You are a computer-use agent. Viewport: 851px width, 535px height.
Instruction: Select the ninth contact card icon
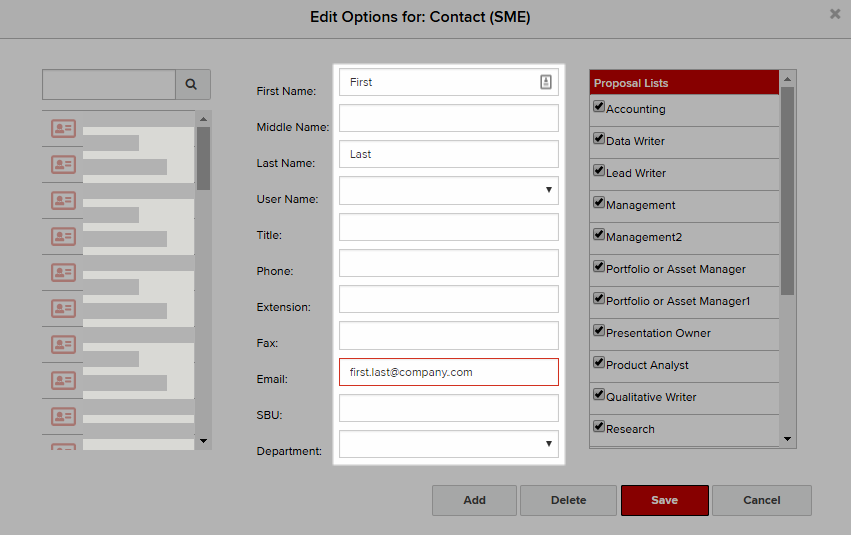[x=63, y=417]
